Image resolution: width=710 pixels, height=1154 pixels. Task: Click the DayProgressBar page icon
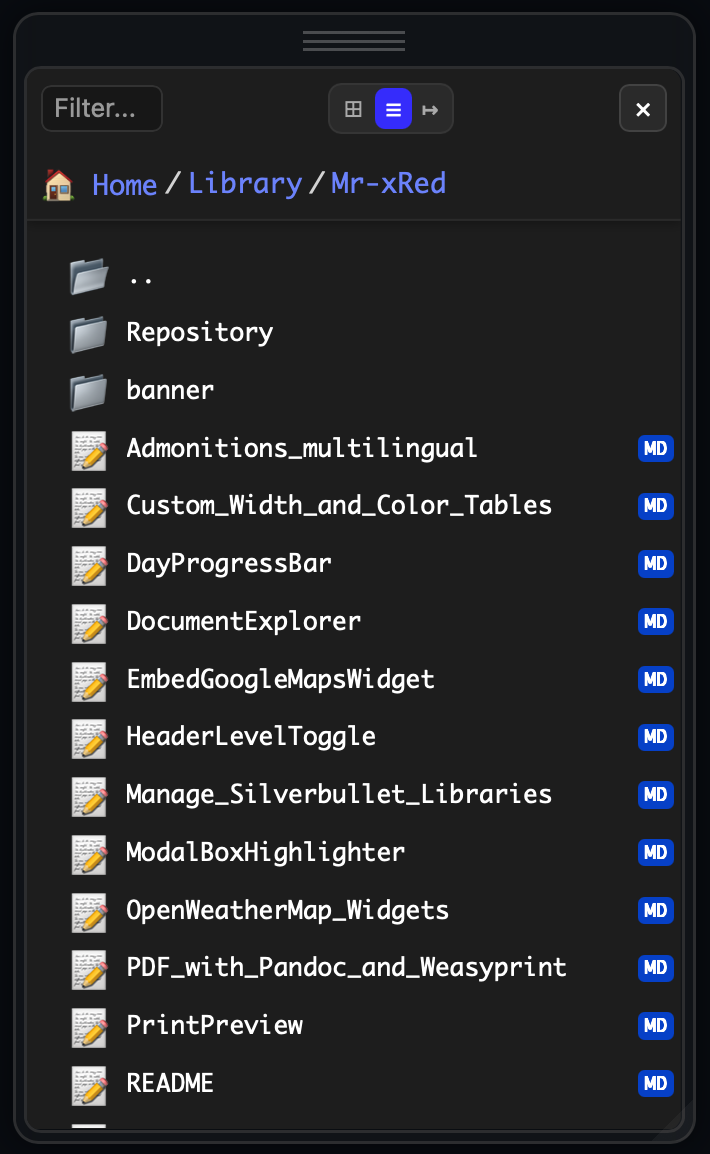[90, 565]
